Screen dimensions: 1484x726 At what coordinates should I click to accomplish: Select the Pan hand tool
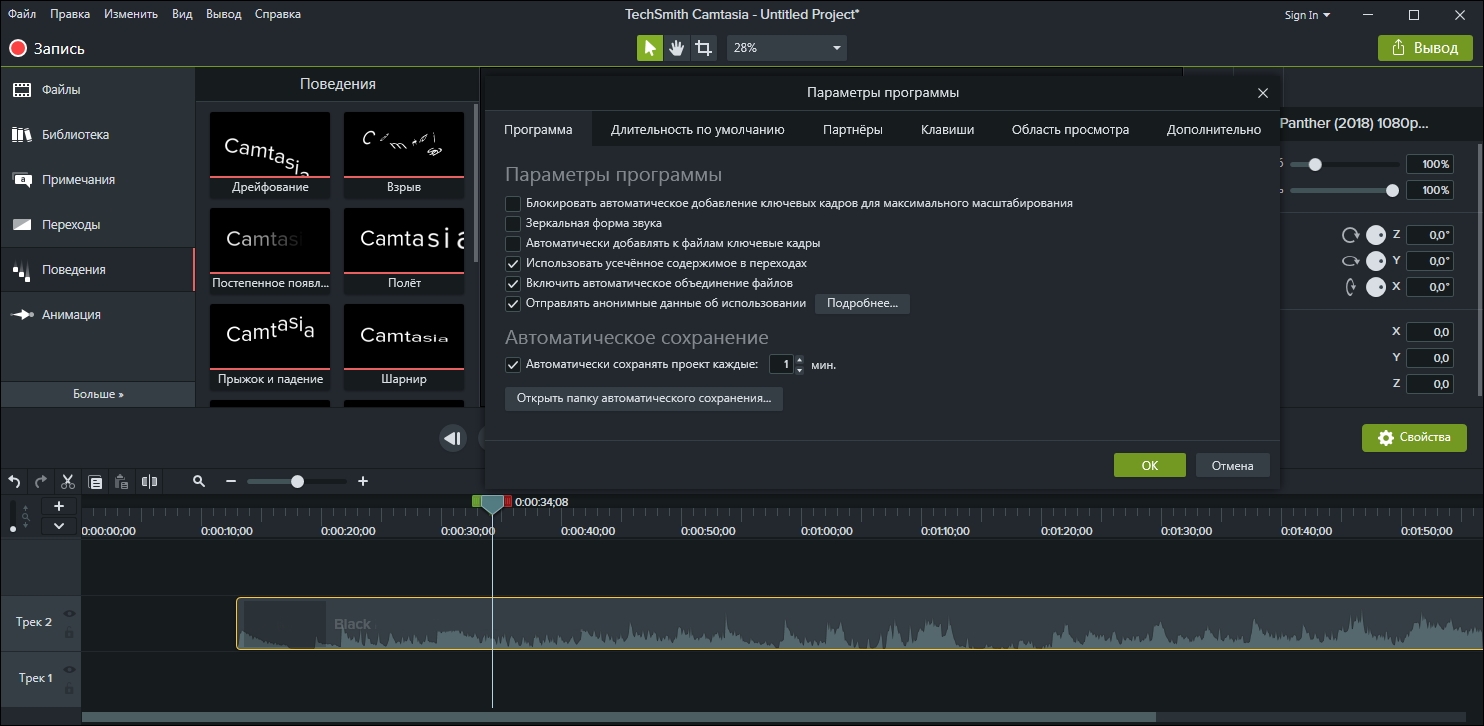(677, 48)
